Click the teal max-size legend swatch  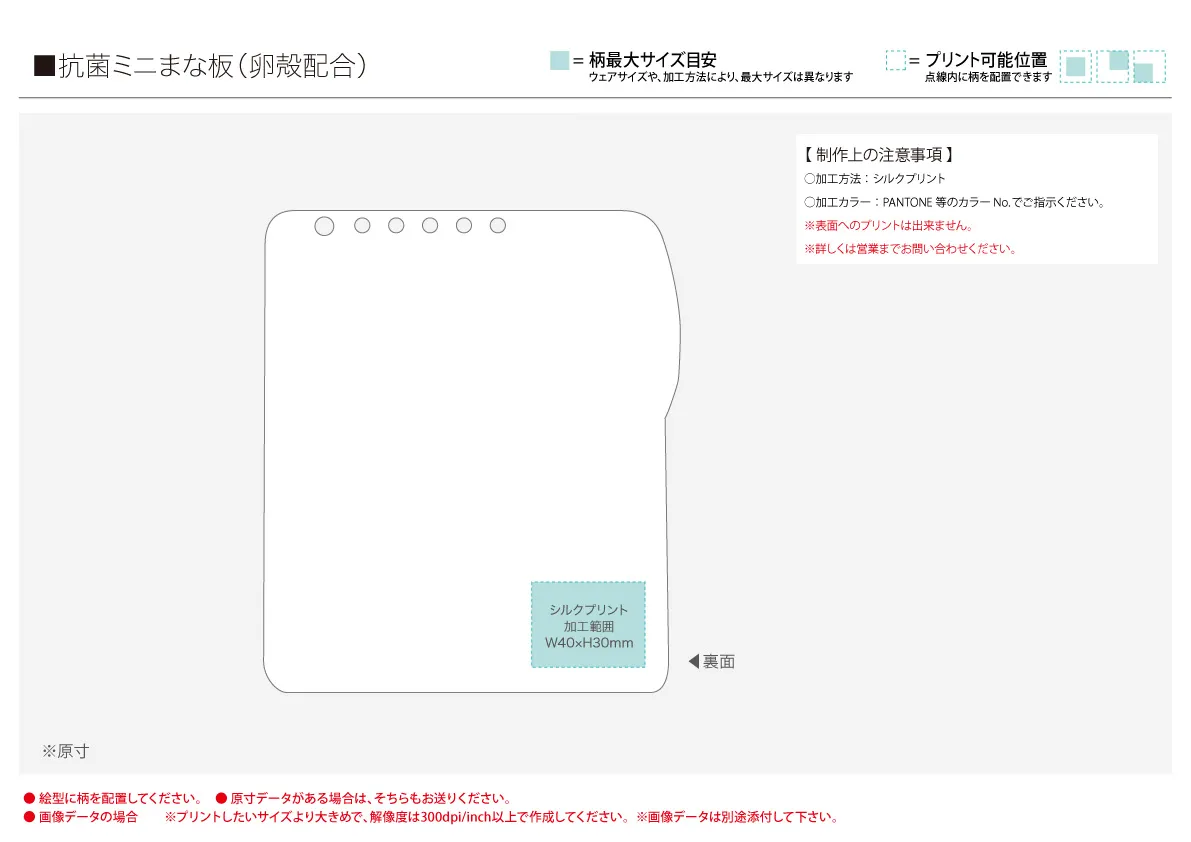coord(559,61)
